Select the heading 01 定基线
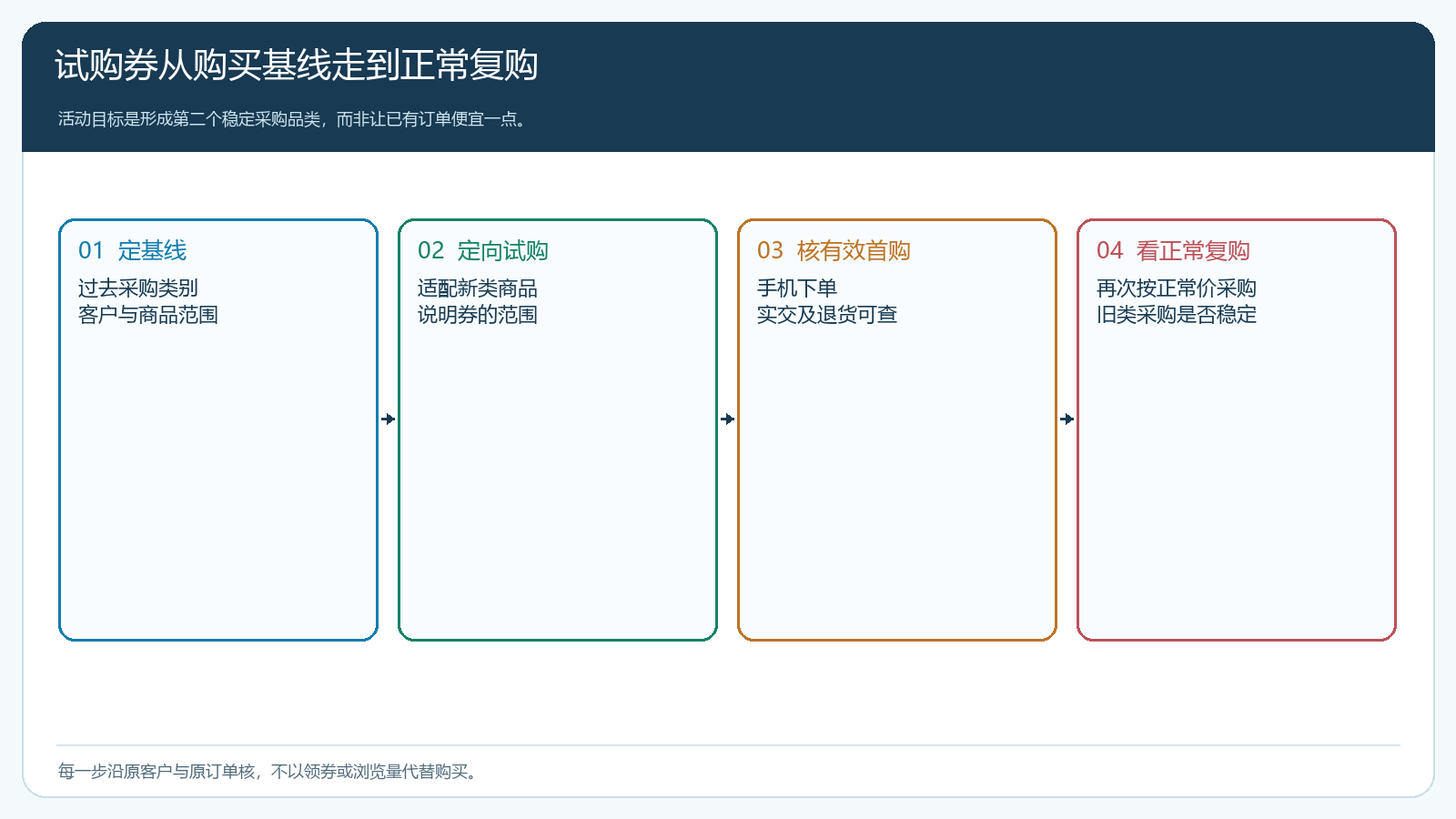The height and width of the screenshot is (819, 1456). [x=133, y=250]
